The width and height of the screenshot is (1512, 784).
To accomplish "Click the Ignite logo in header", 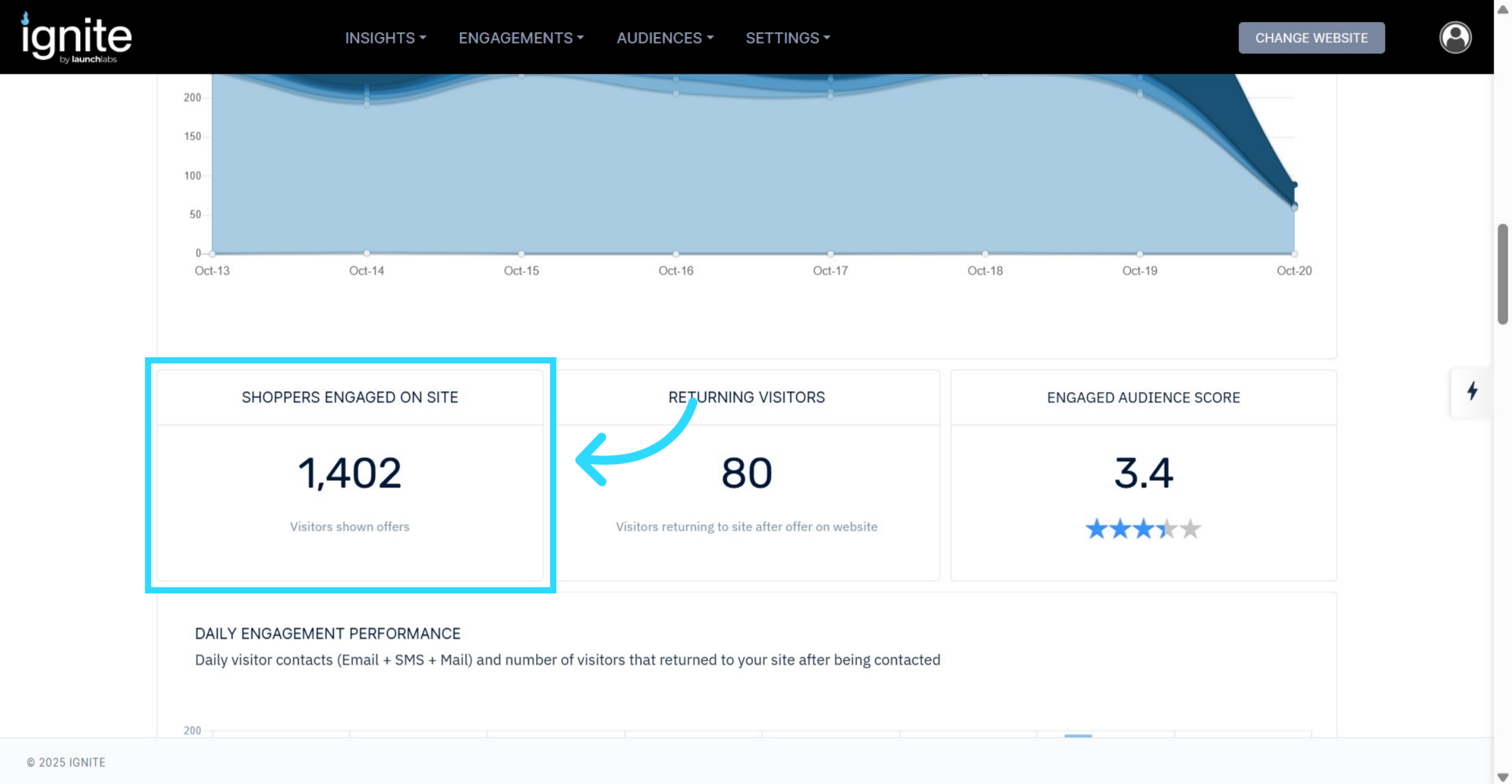I will pos(76,38).
